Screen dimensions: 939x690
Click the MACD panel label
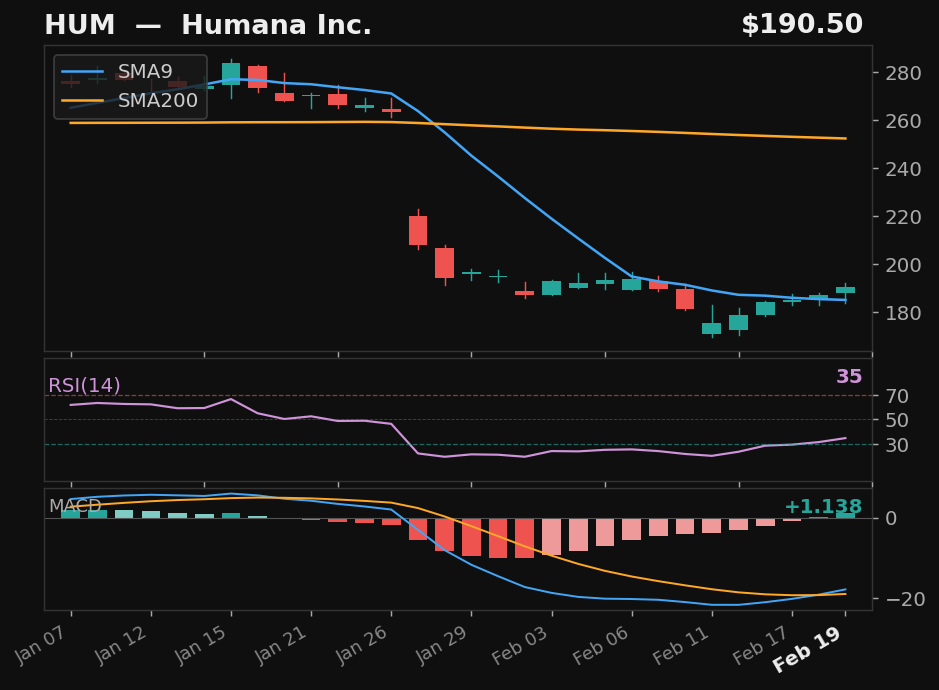click(x=75, y=506)
